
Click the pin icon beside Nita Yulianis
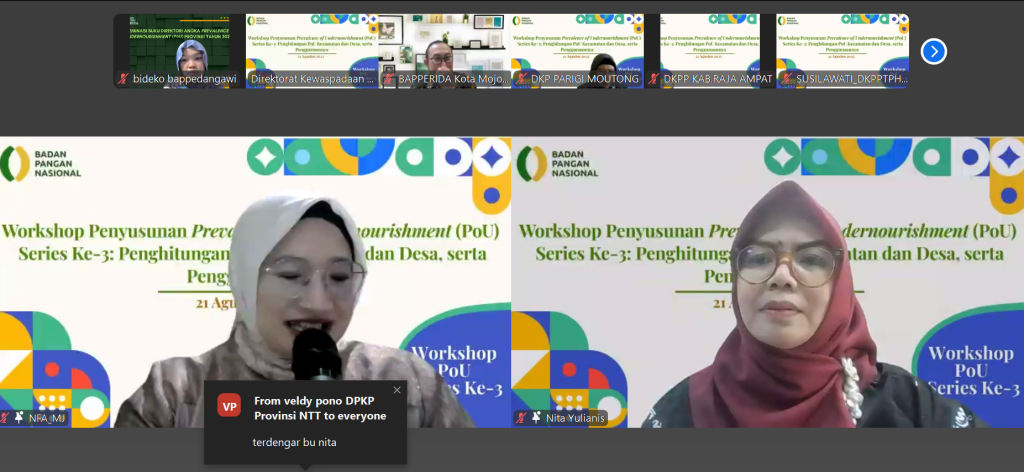[x=536, y=418]
